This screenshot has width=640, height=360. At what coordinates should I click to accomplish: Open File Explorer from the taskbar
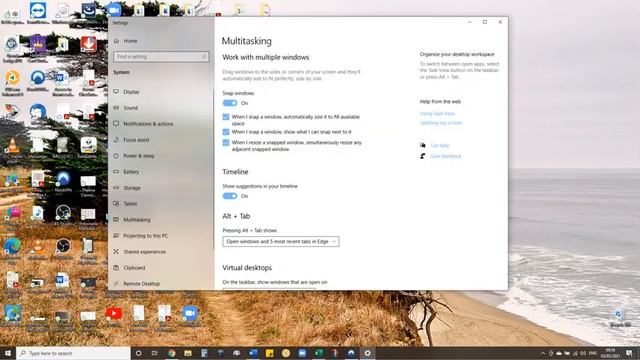tap(188, 353)
